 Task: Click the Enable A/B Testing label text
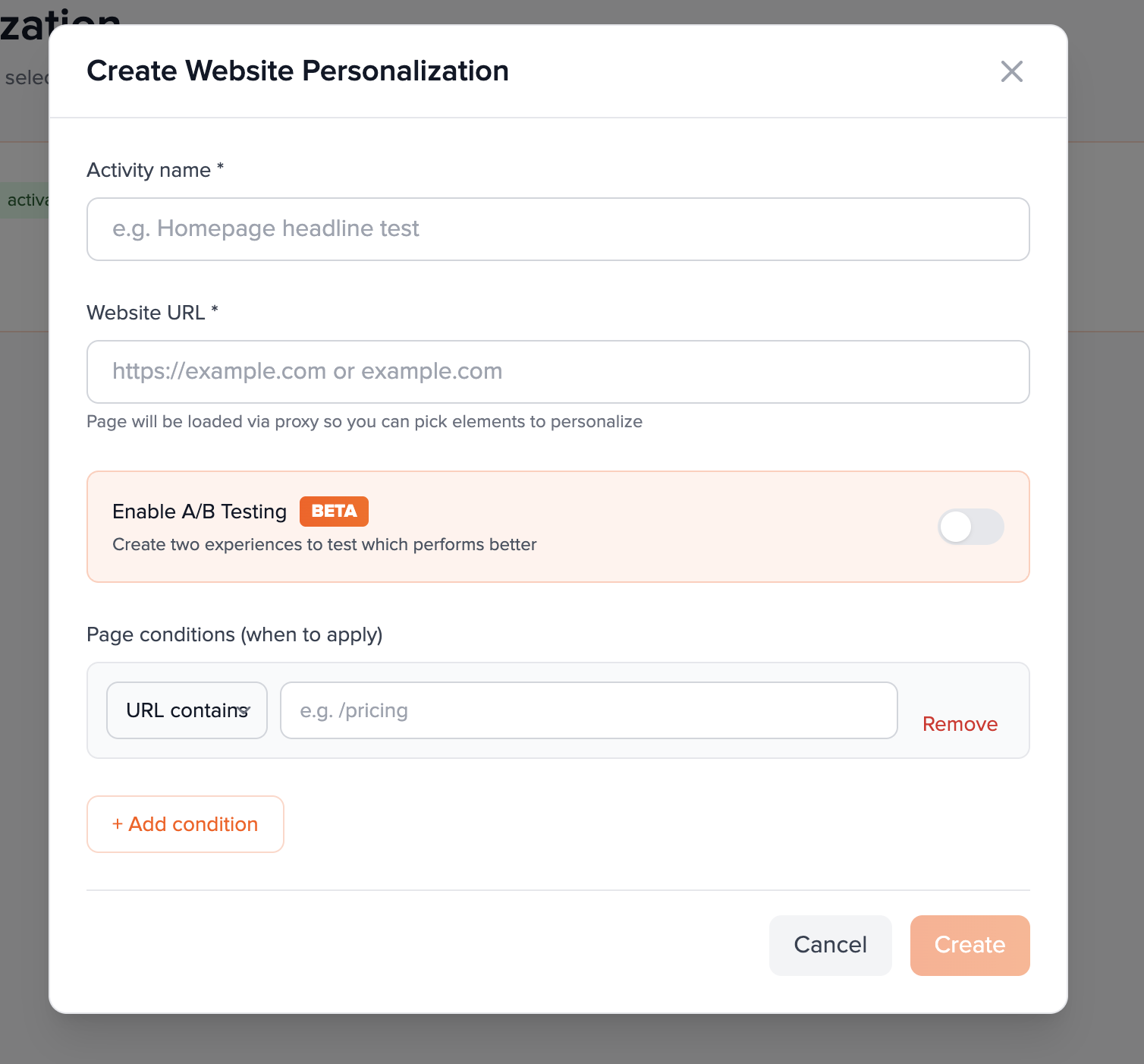click(x=200, y=512)
